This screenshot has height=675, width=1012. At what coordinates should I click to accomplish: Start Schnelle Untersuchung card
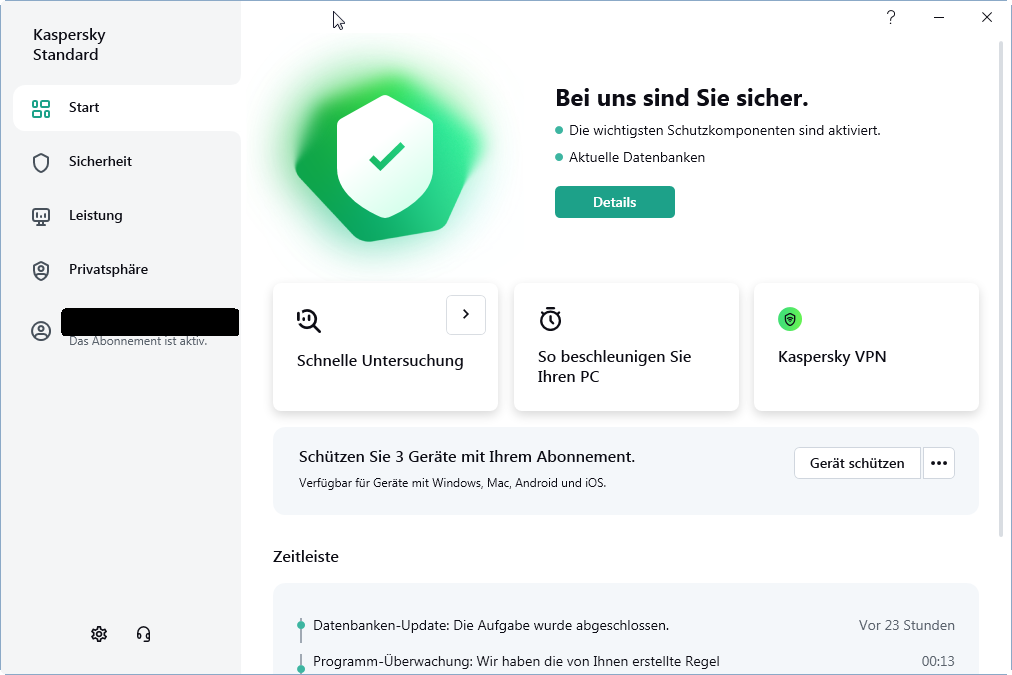pos(385,347)
